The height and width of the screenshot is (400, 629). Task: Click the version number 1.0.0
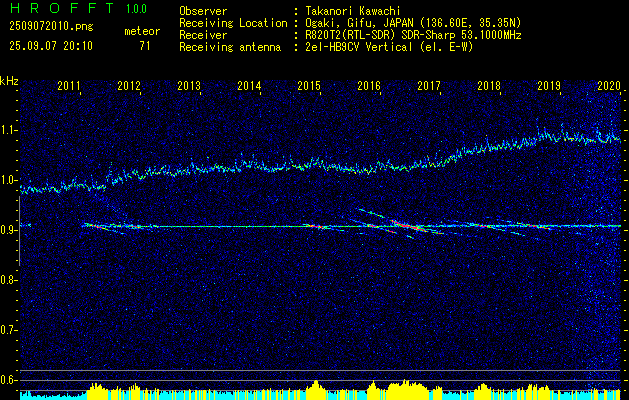pos(136,8)
